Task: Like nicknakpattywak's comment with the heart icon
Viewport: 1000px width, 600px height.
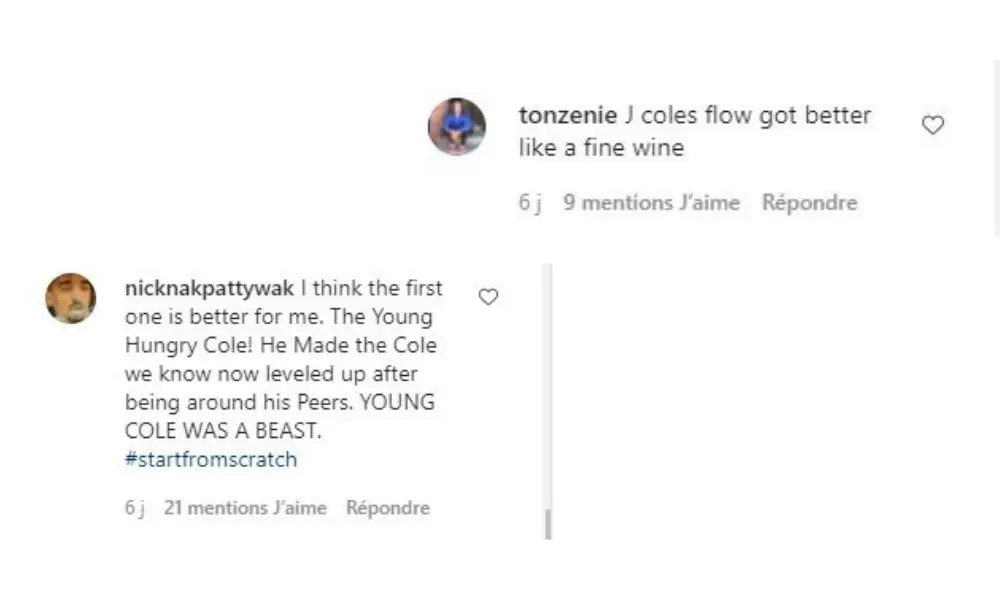Action: [488, 297]
